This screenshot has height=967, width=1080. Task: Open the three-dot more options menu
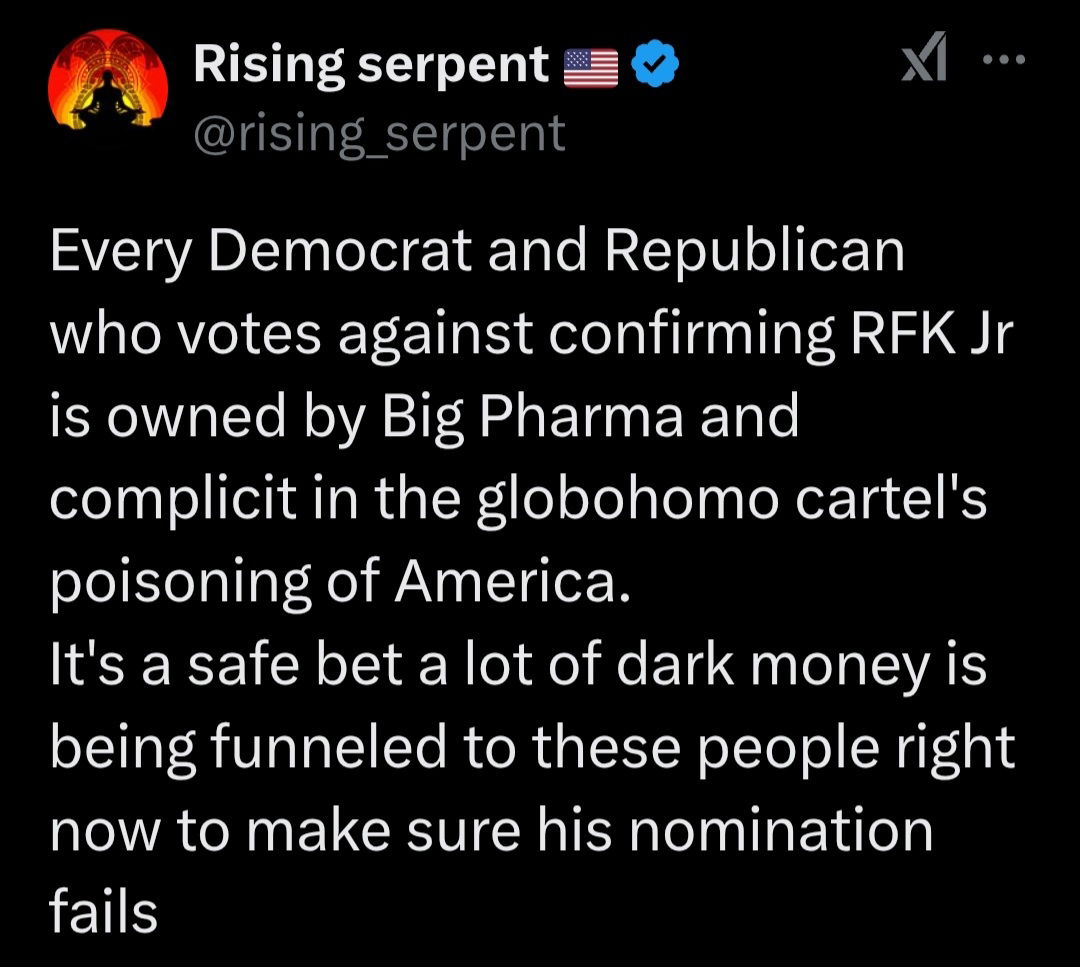[x=1004, y=60]
